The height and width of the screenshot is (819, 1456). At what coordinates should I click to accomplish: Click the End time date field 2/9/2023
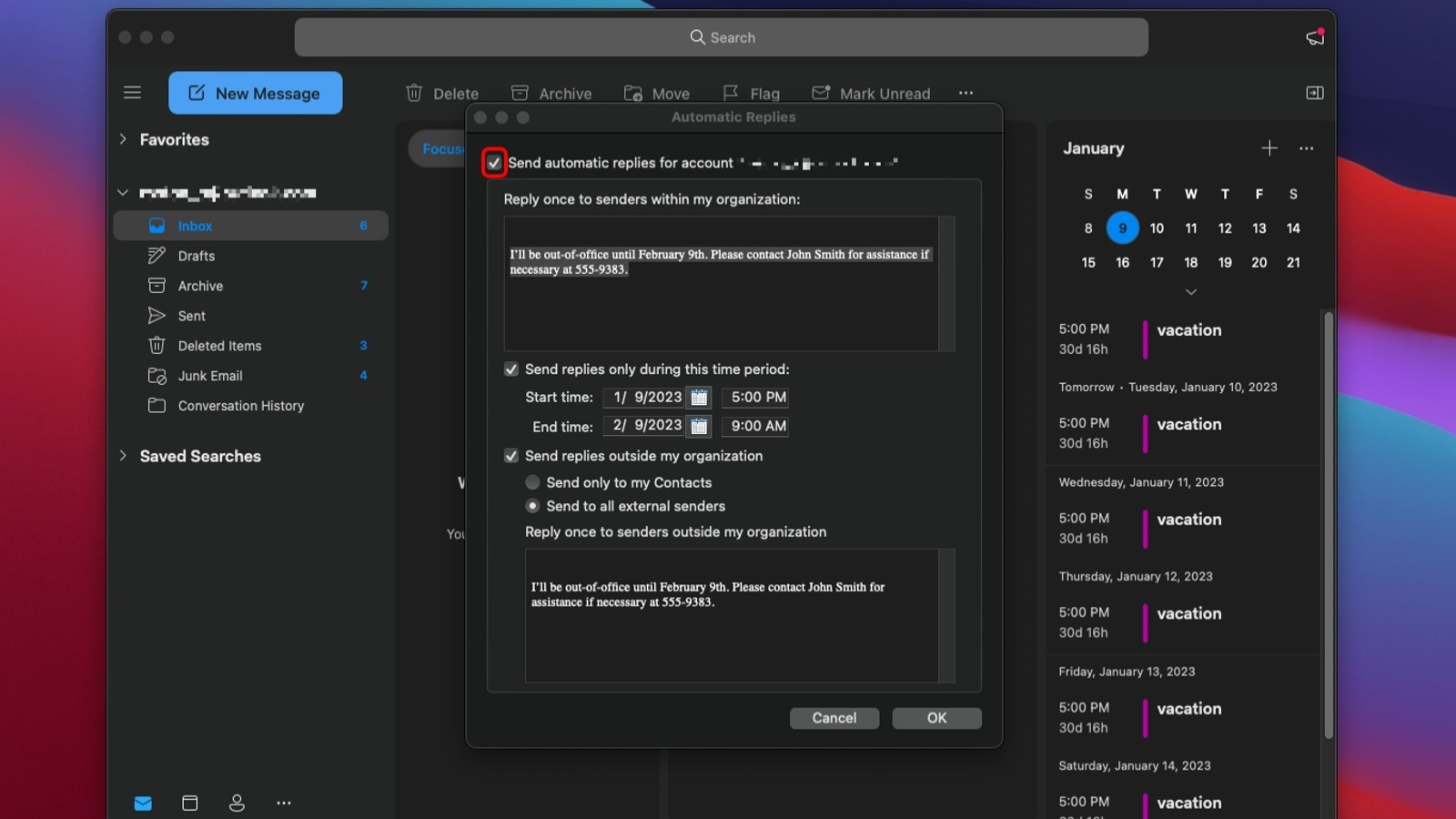(x=645, y=426)
